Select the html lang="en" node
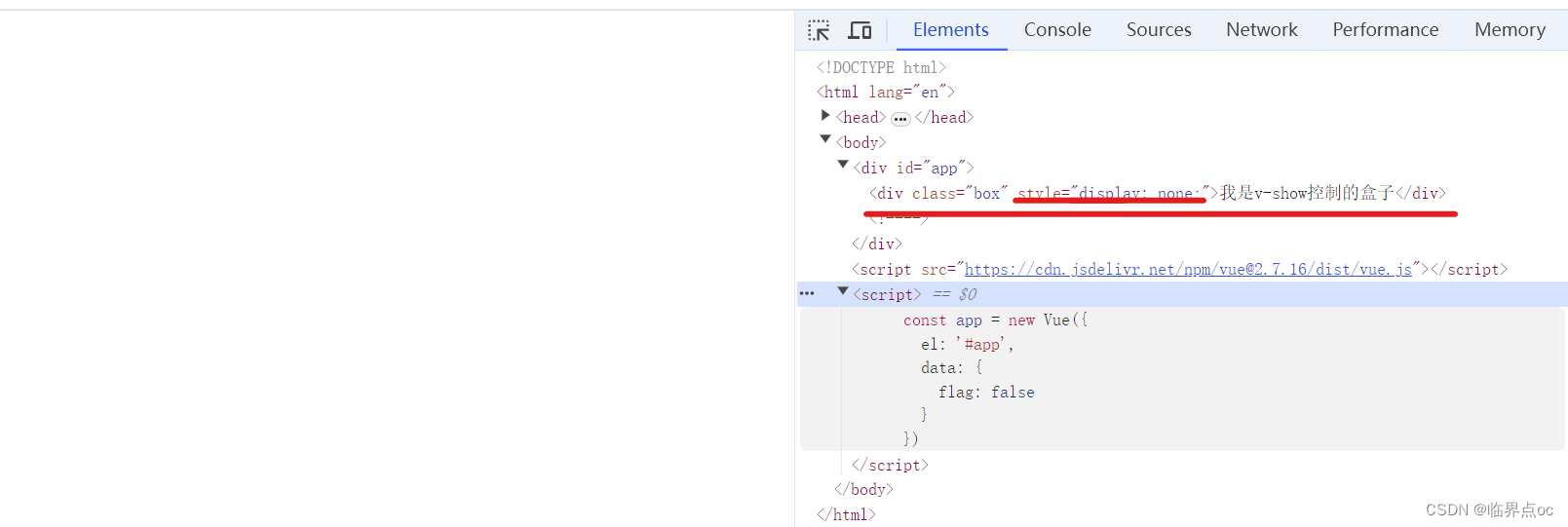 [x=886, y=92]
